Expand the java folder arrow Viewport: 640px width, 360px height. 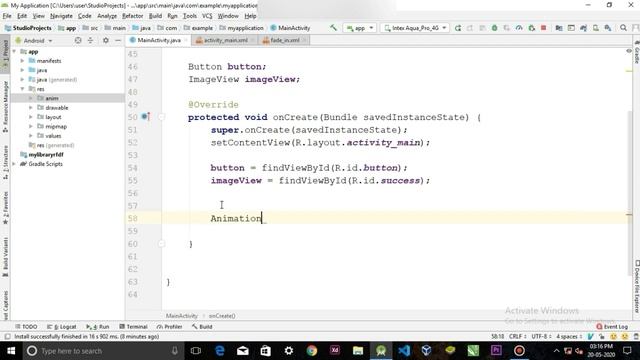click(x=22, y=70)
